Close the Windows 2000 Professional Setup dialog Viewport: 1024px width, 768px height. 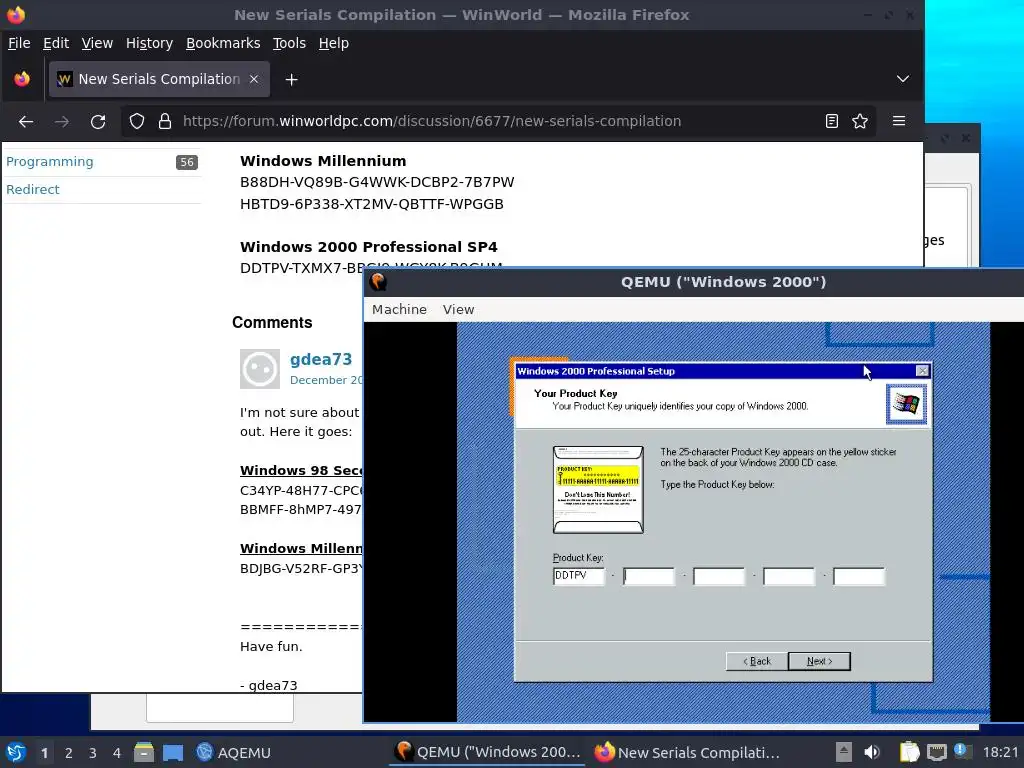[x=922, y=371]
